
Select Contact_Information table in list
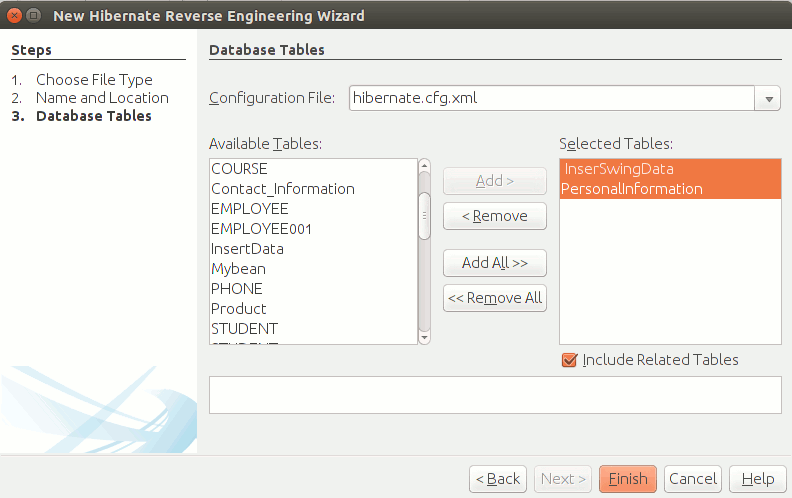[x=283, y=189]
